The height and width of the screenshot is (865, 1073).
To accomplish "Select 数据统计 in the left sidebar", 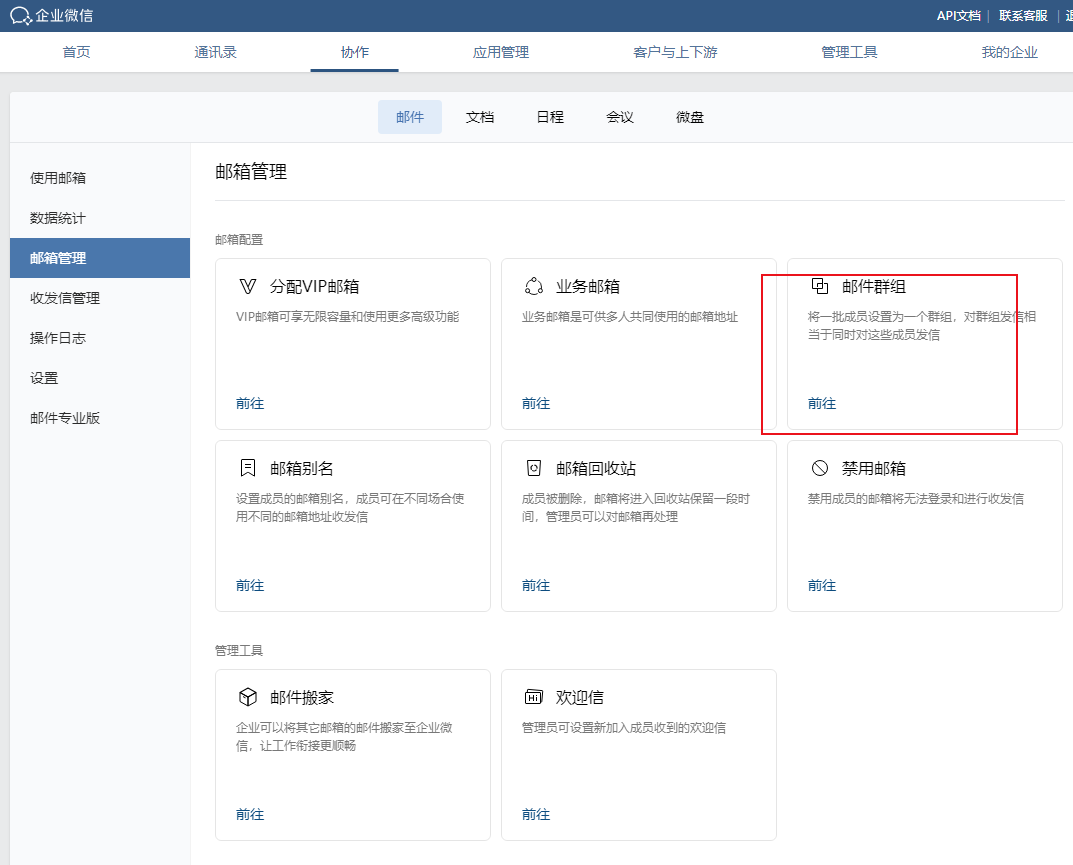I will pyautogui.click(x=58, y=218).
